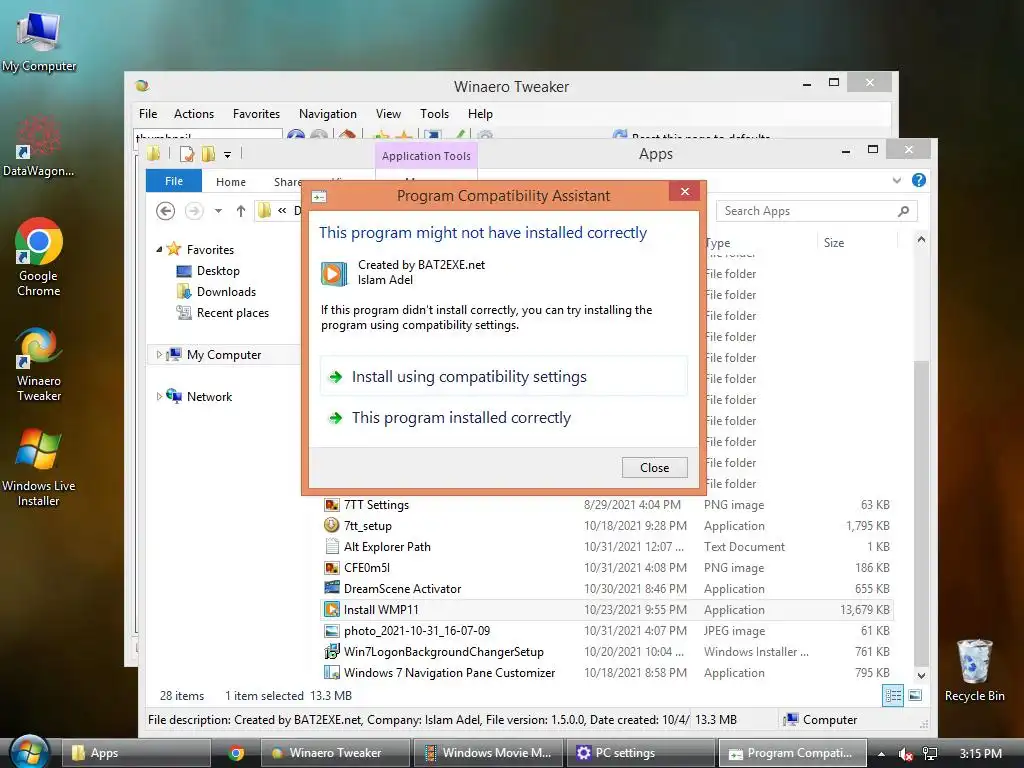Switch to Winaero Tweaker taskbar button
This screenshot has height=768, width=1024.
tap(336, 753)
